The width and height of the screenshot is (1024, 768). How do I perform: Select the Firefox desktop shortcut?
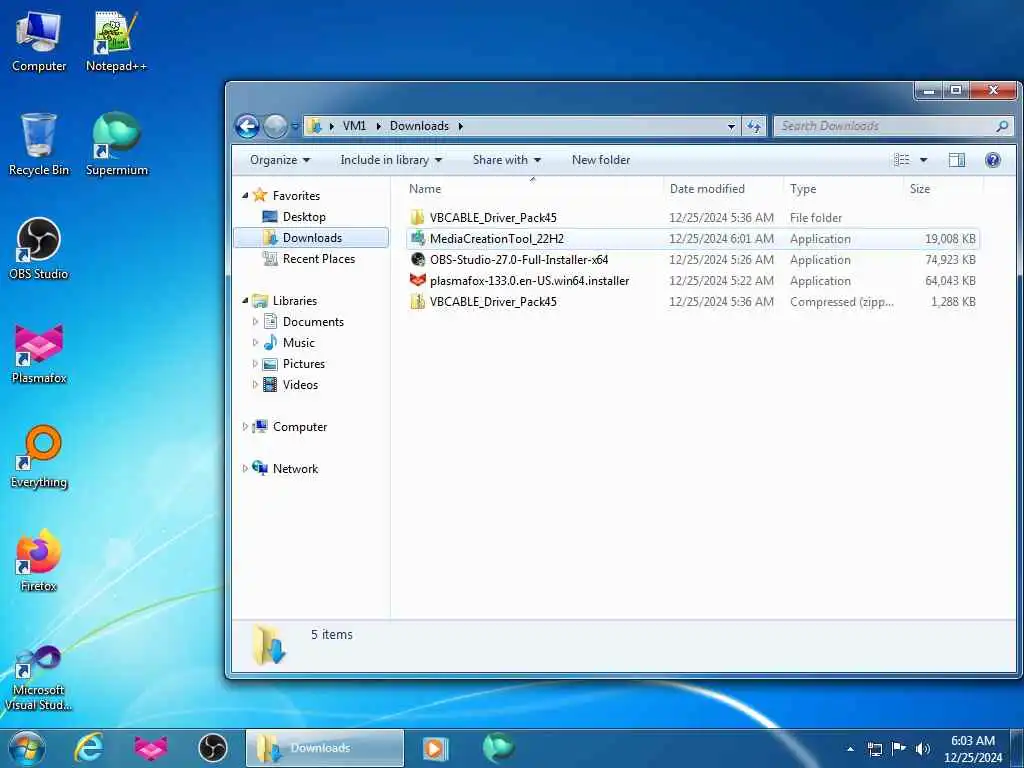click(39, 560)
